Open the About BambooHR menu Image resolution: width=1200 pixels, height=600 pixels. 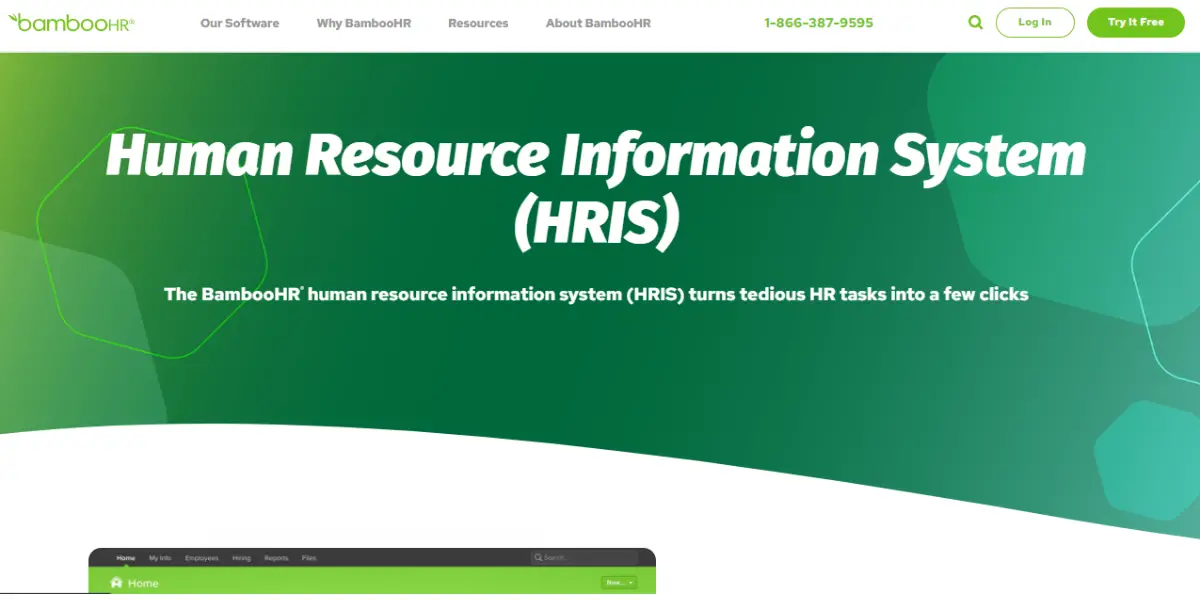(598, 23)
